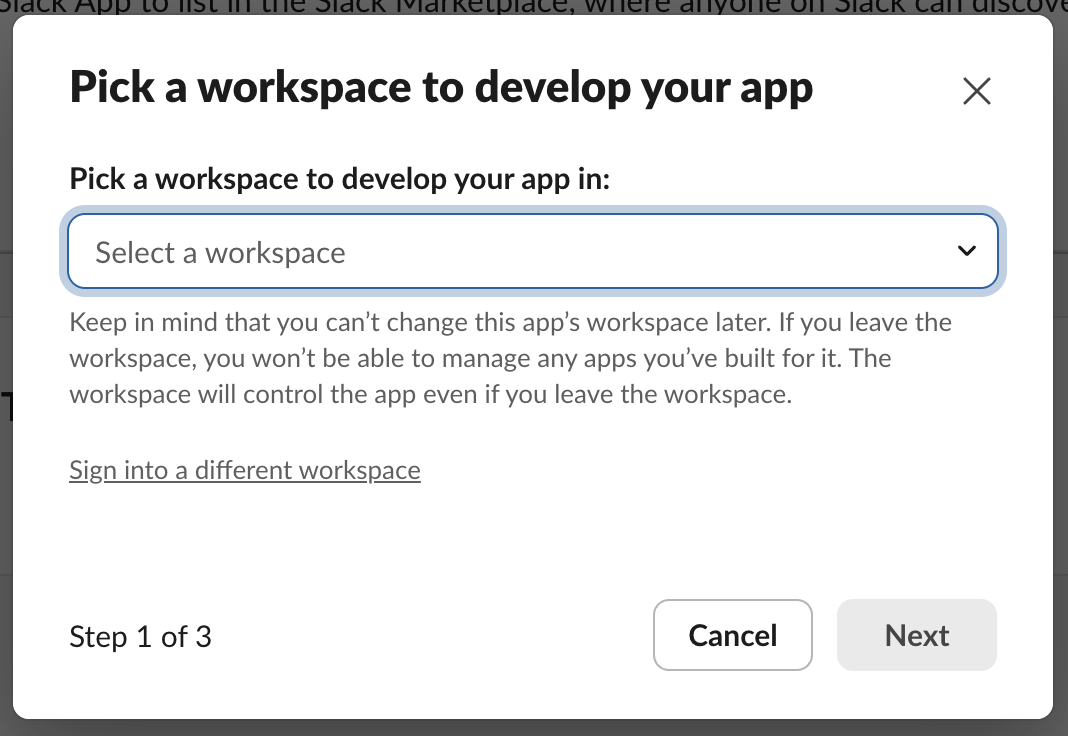
Task: Click the label Pick a workspace to develop your app in:
Action: [x=340, y=179]
